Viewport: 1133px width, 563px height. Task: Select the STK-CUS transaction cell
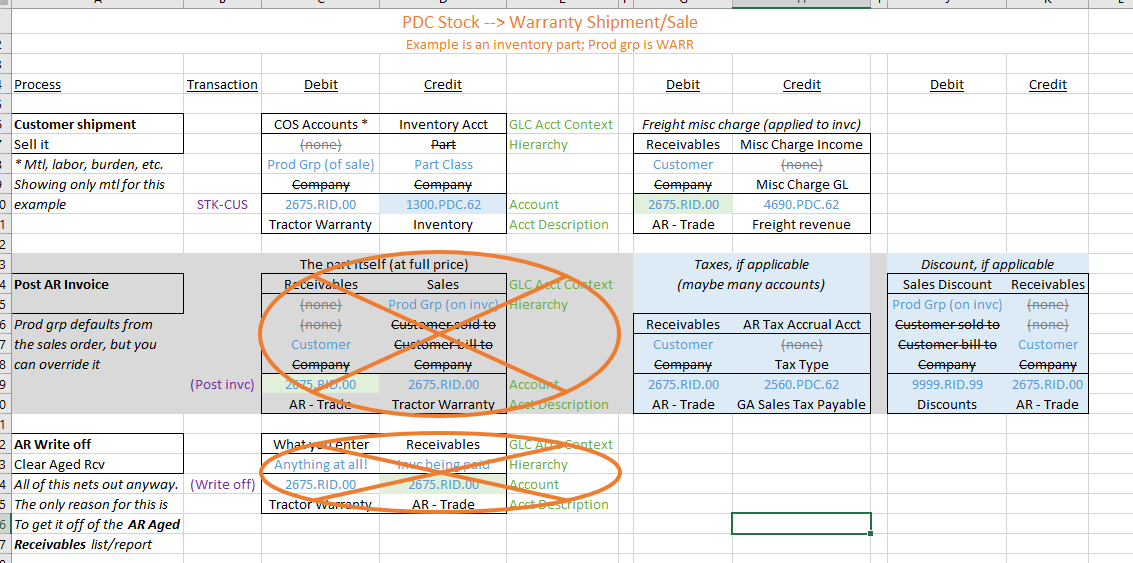pos(223,205)
